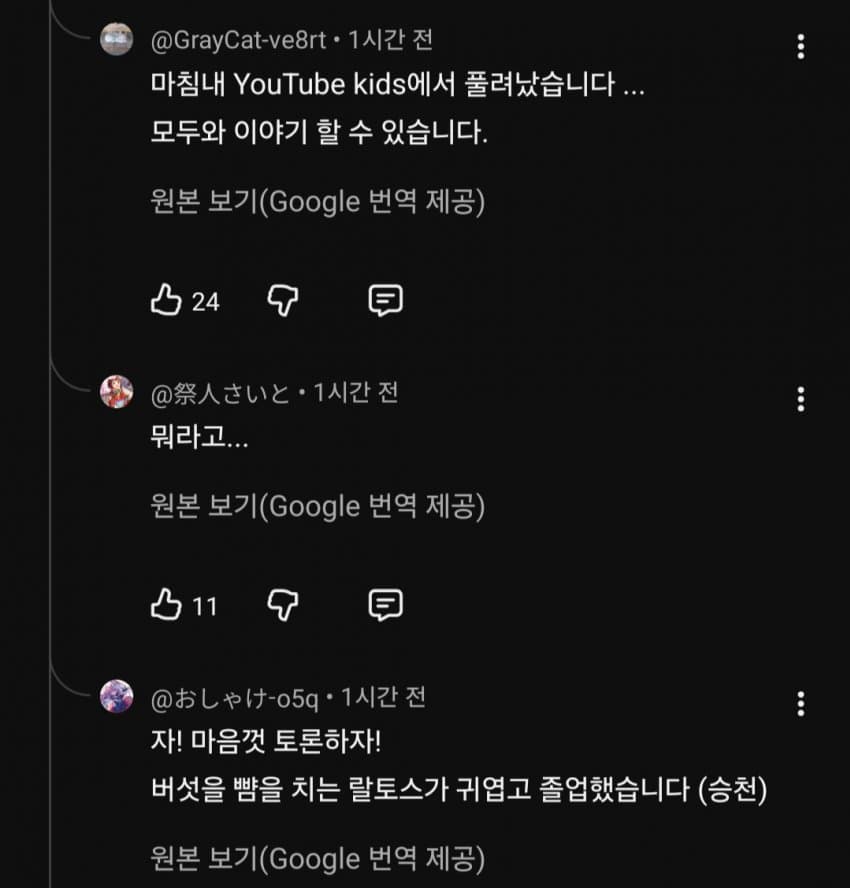The width and height of the screenshot is (850, 888).
Task: Click the 11 likes count
Action: coord(204,605)
